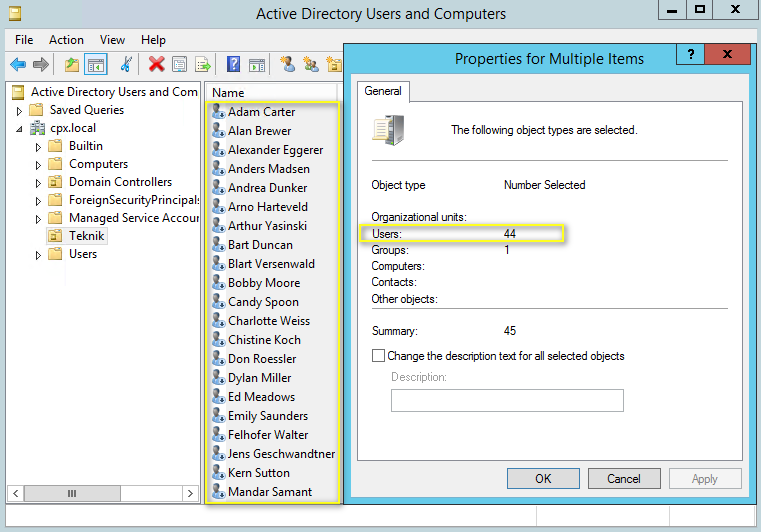Select the user Alexander Eggerer
Viewport: 761px width, 532px height.
coord(275,150)
